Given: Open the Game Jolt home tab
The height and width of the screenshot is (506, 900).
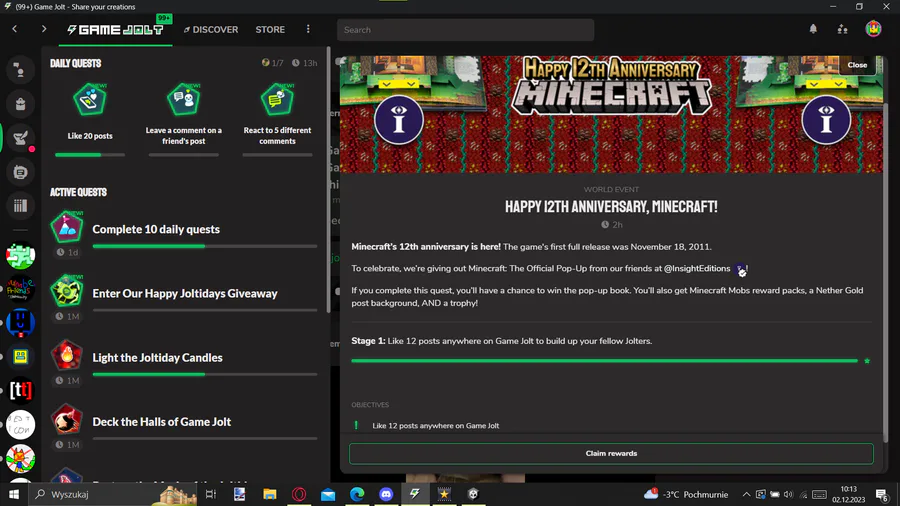Looking at the screenshot, I should pyautogui.click(x=115, y=29).
